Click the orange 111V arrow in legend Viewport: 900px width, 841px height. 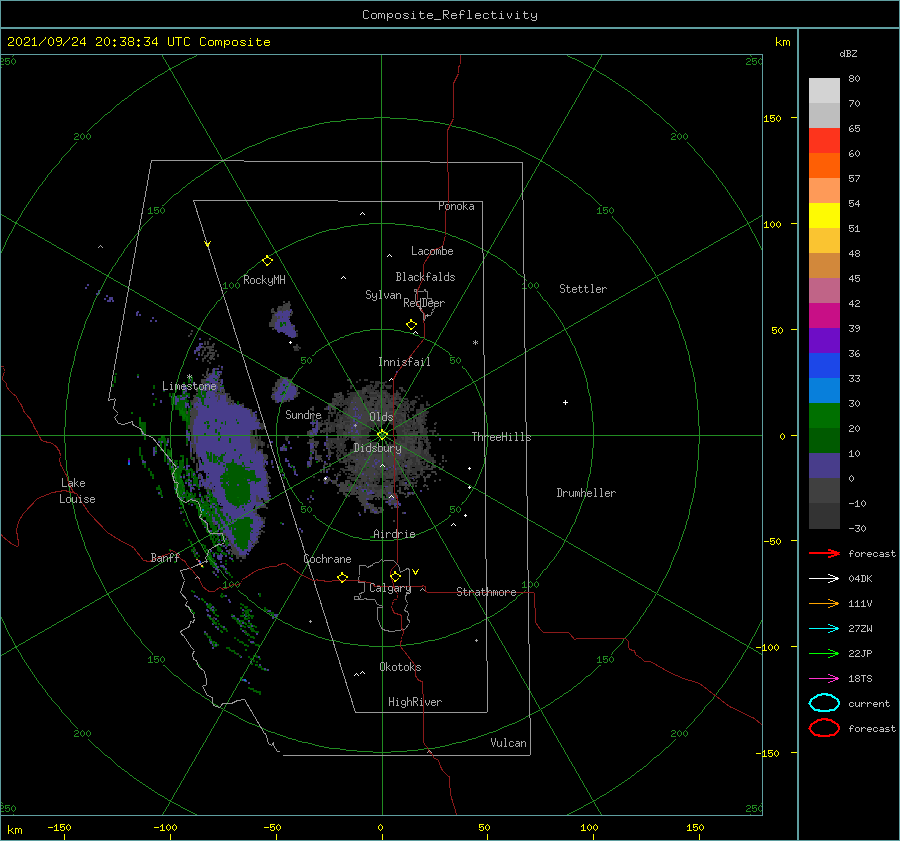pos(824,603)
